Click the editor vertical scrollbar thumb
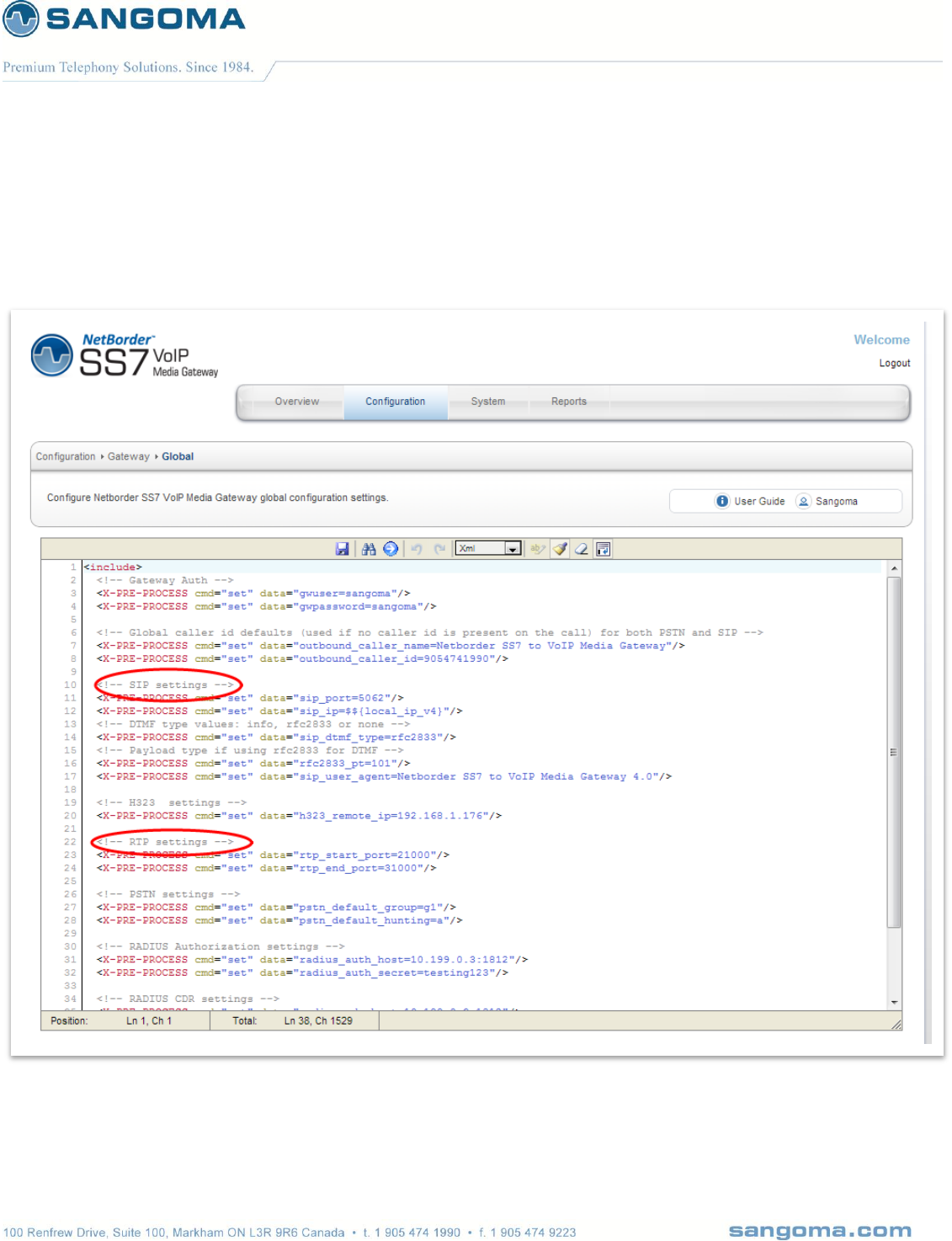 894,752
